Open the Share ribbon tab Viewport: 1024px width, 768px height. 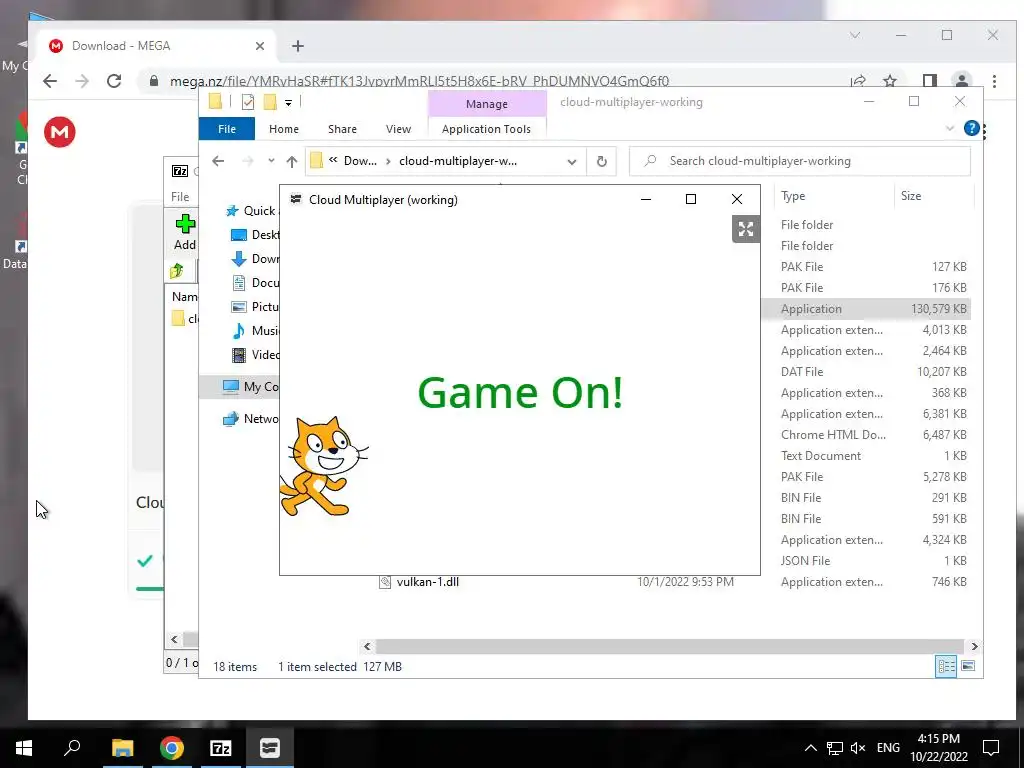pyautogui.click(x=342, y=129)
